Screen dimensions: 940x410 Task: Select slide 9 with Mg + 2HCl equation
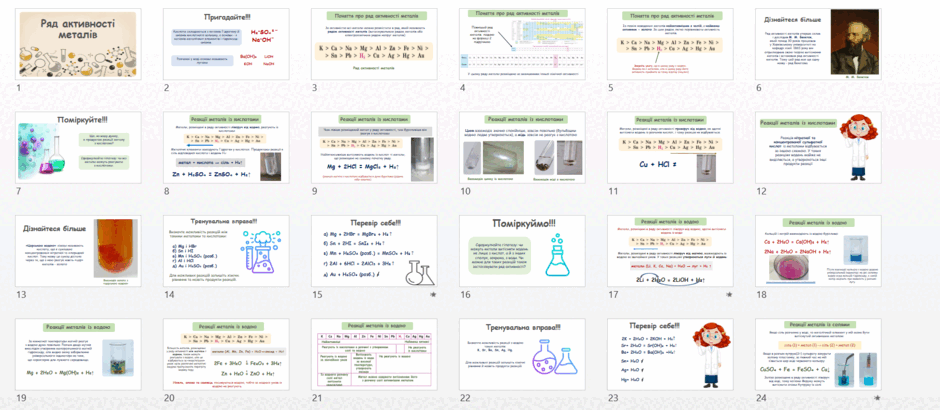(374, 147)
